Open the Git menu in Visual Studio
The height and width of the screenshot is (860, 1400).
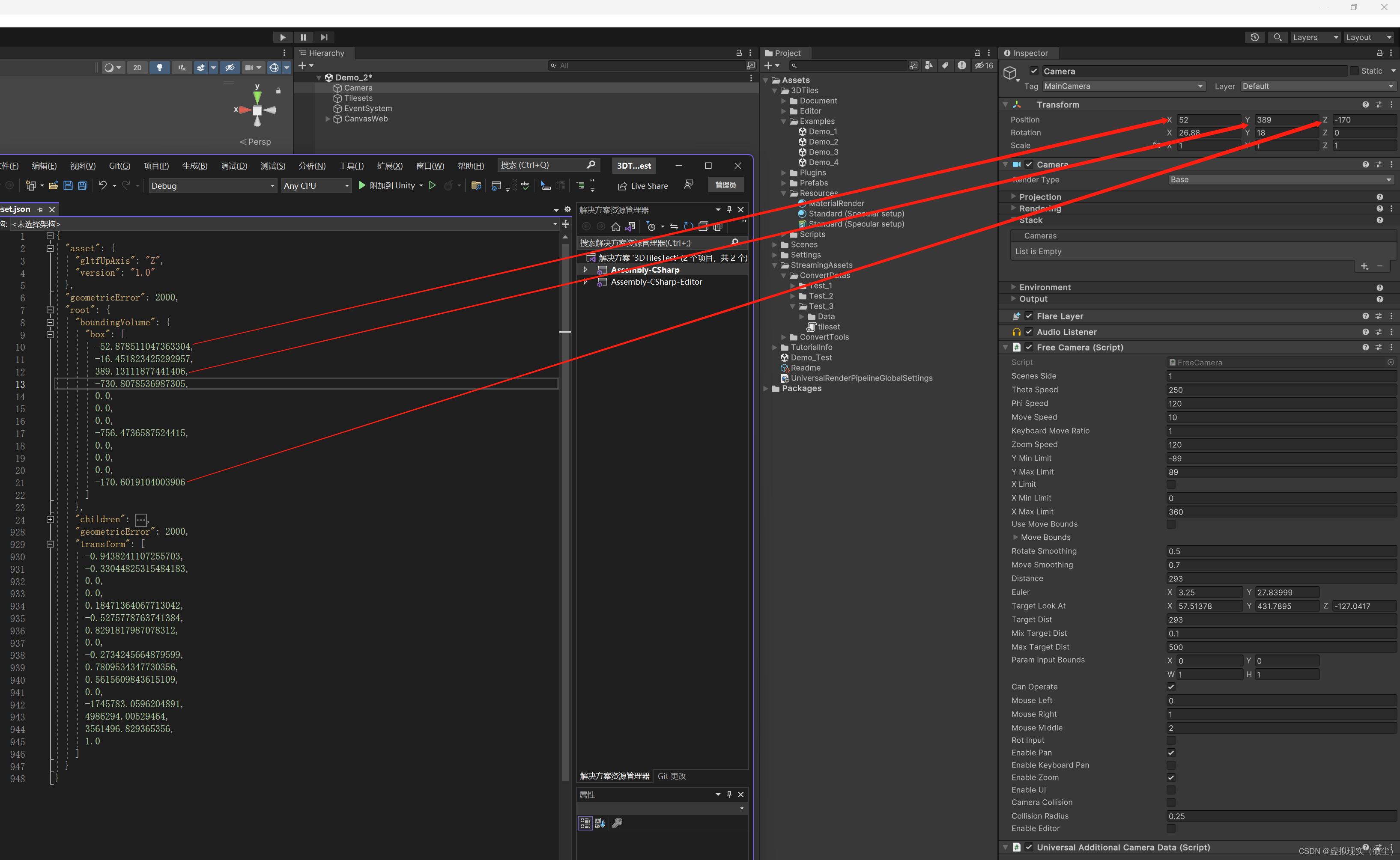click(119, 166)
